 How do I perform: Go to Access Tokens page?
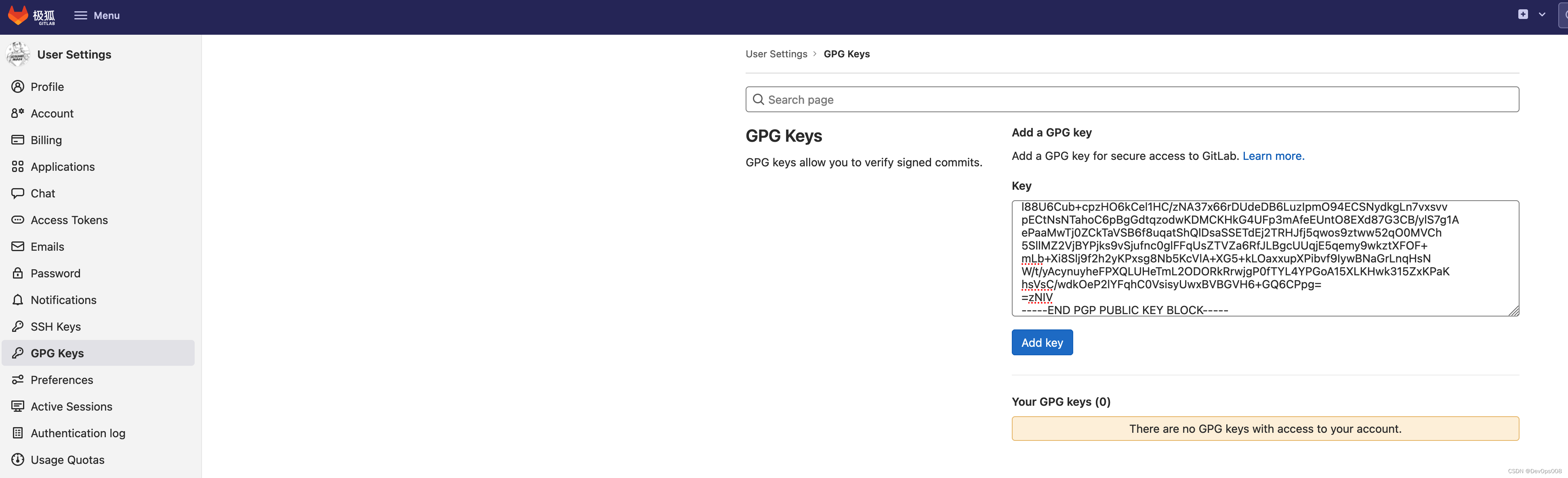tap(69, 220)
